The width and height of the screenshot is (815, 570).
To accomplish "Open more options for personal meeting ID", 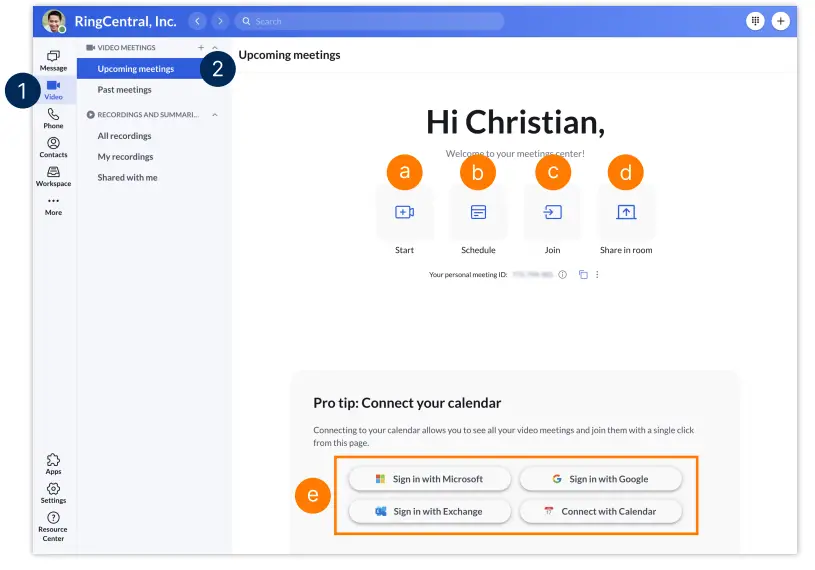I will click(x=597, y=274).
